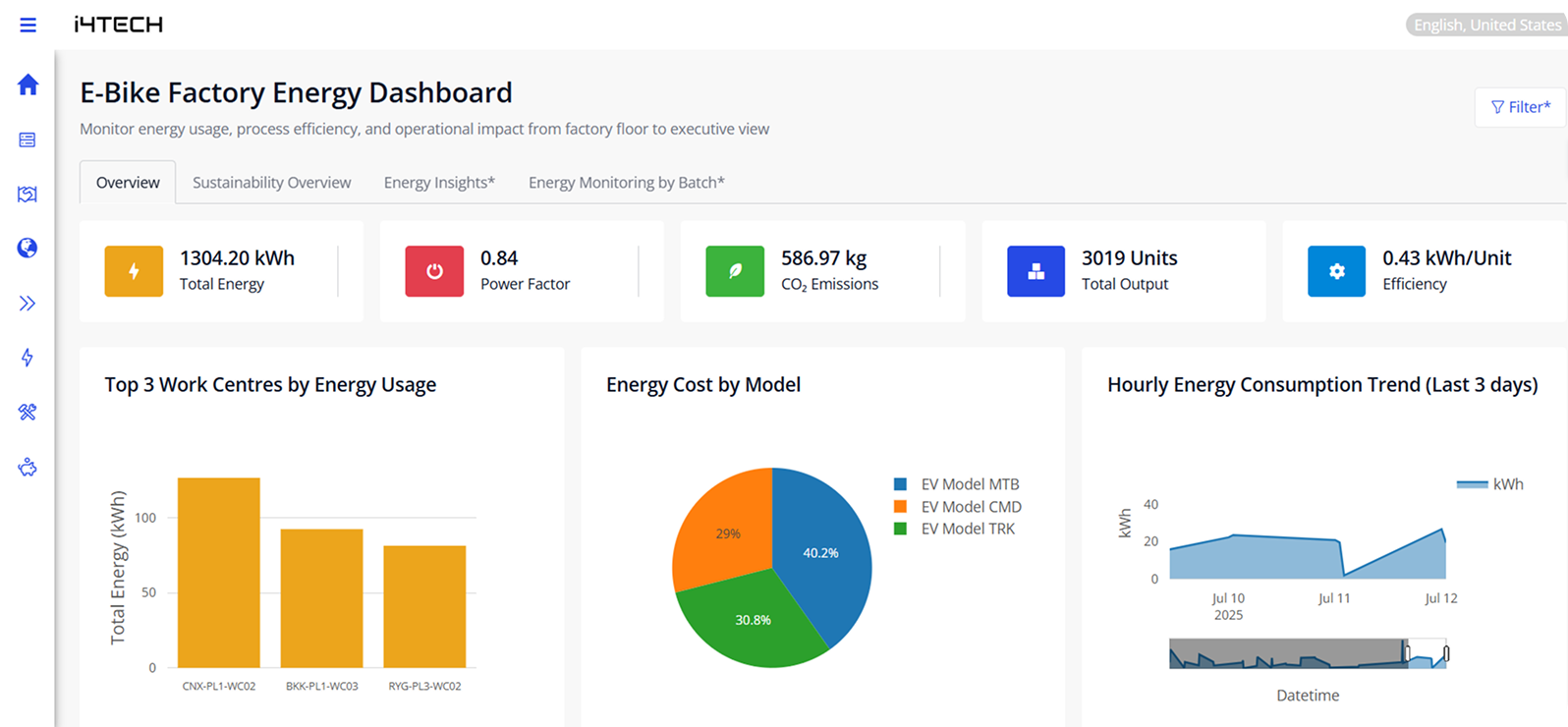Image resolution: width=1568 pixels, height=727 pixels.
Task: Toggle EV Model TRK legend entry
Action: 967,529
